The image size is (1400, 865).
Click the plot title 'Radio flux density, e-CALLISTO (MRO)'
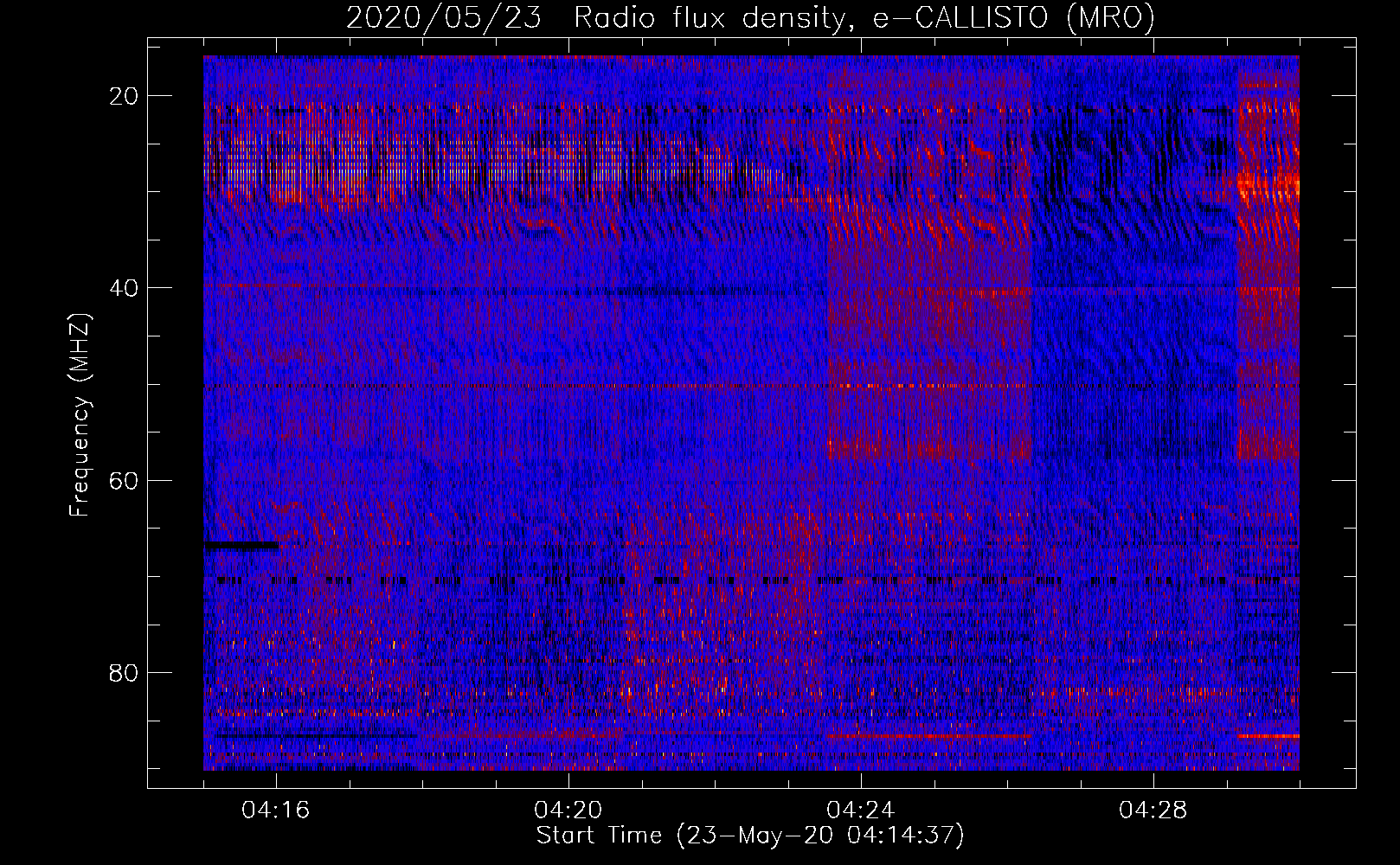(864, 17)
